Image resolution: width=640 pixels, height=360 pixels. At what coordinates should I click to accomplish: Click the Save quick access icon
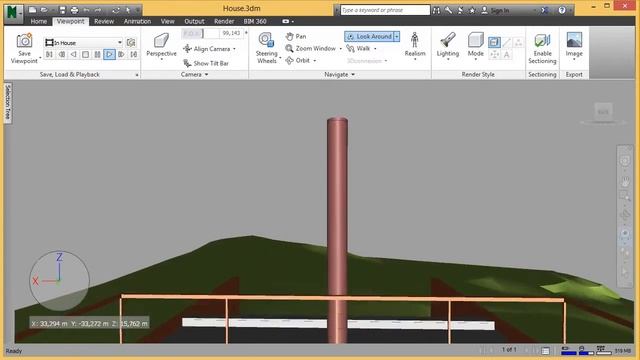(62, 10)
